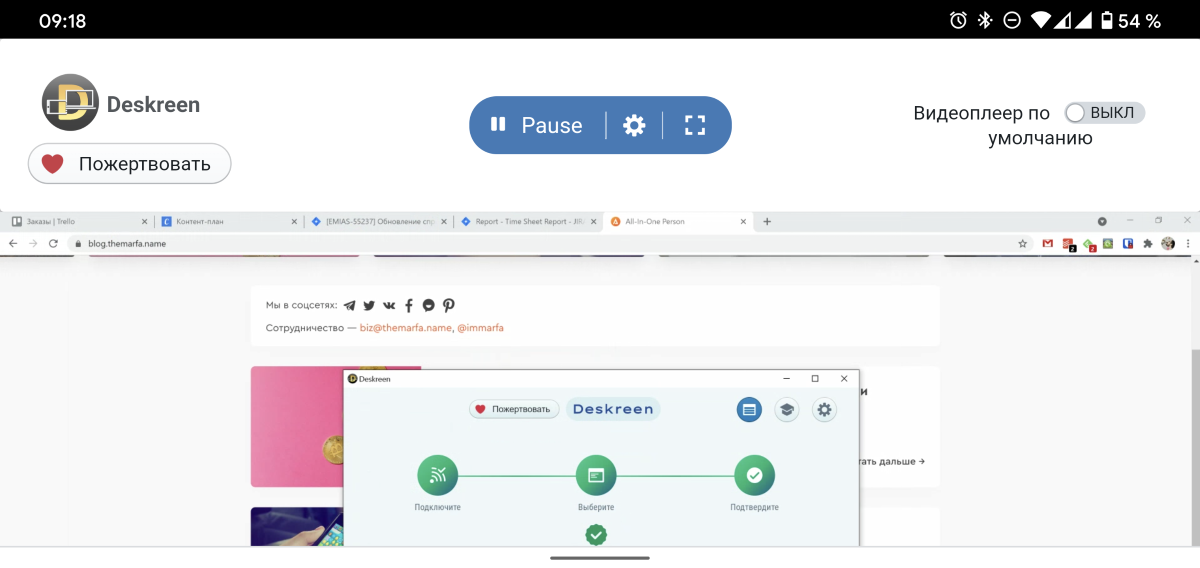Switch to the Report - Time Sheet Report tab
Screen dimensions: 1200x568
(528, 221)
